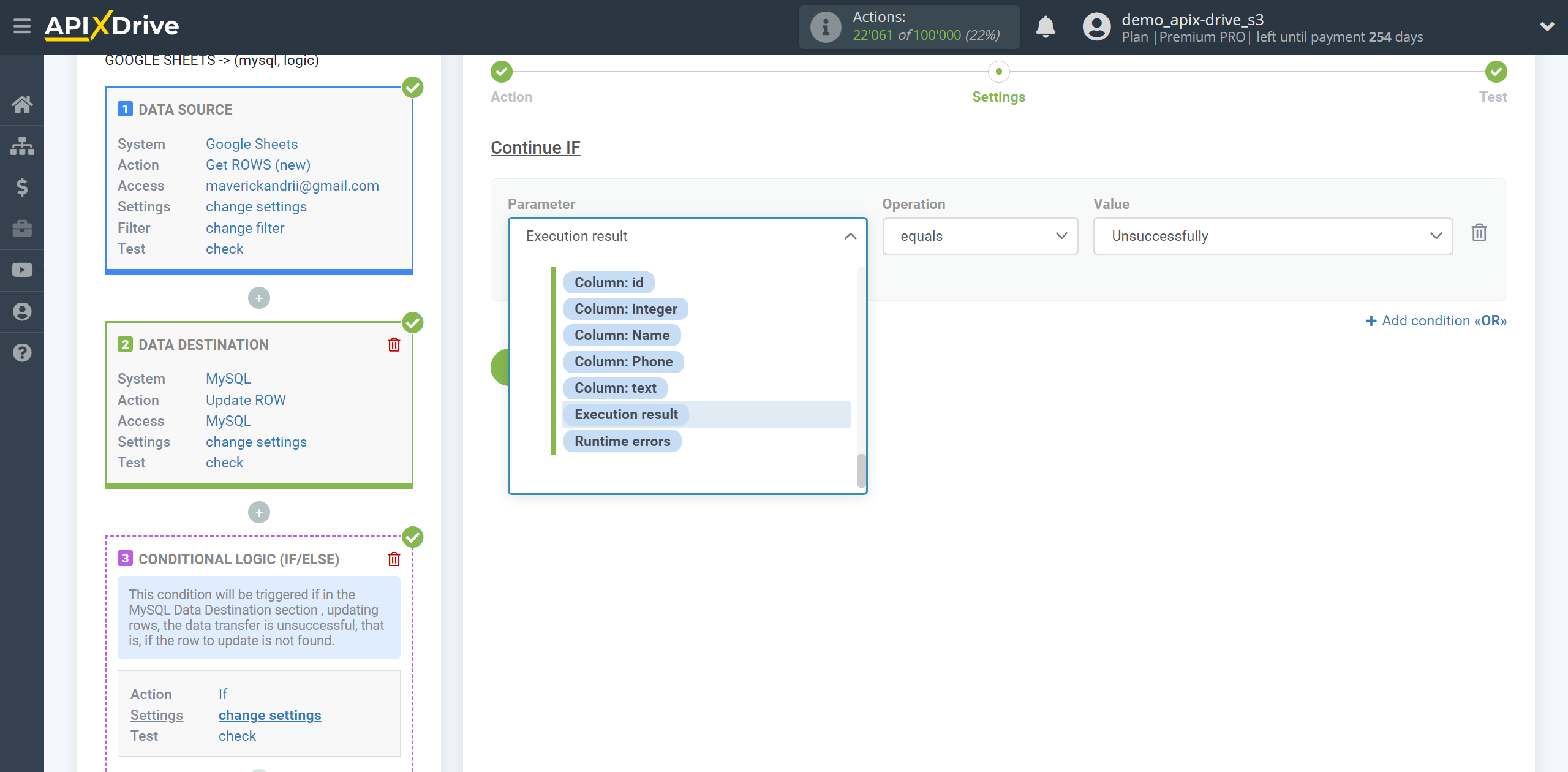
Task: Click change settings link in Data Destination
Action: click(256, 441)
